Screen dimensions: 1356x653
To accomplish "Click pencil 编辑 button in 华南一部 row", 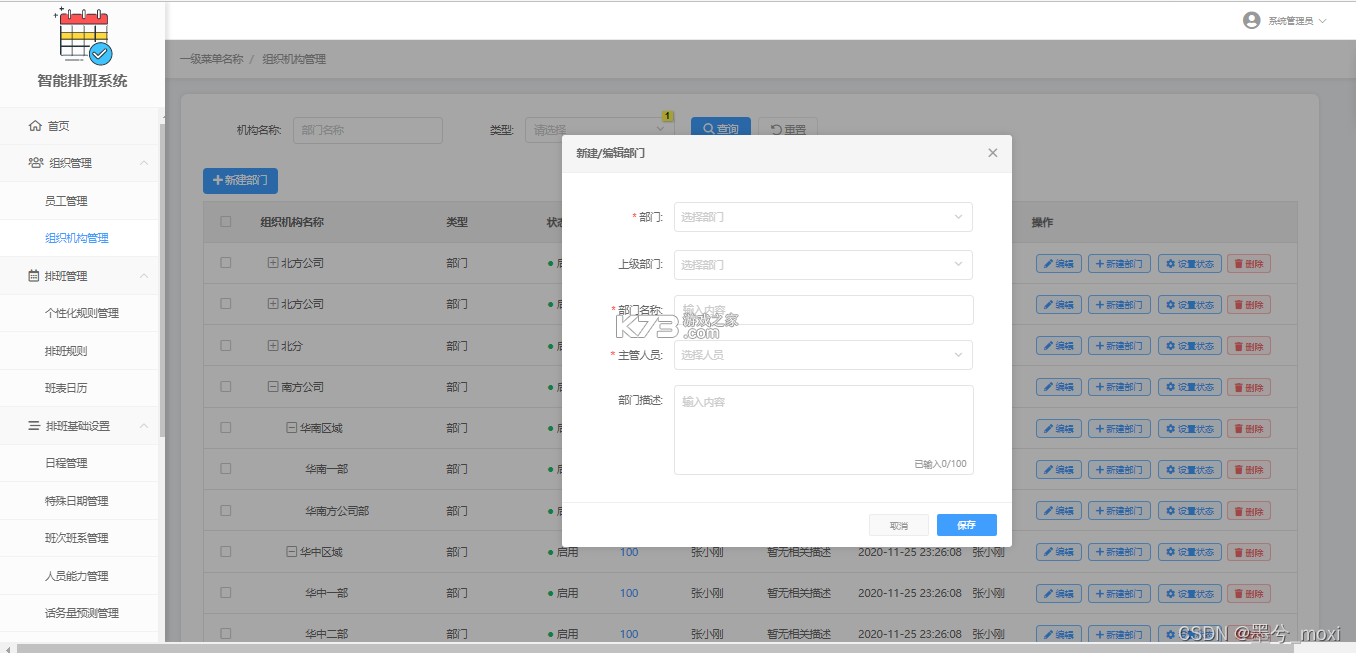I will 1058,469.
